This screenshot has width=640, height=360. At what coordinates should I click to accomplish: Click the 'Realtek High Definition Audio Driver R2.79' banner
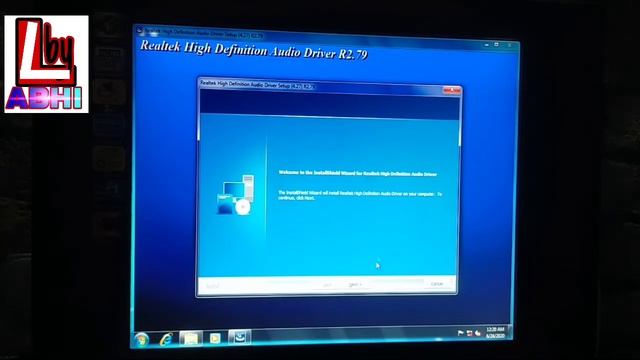point(253,50)
